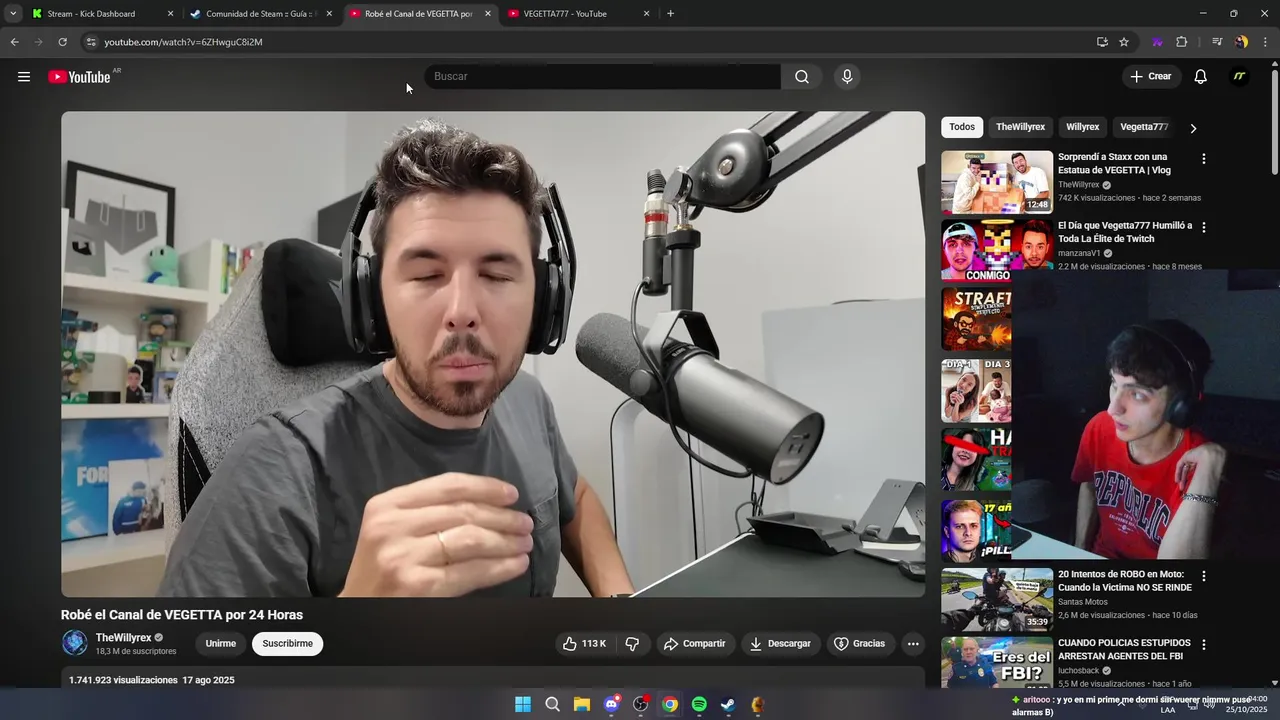
Task: Open Sorprendí a Staxx video thumbnail
Action: point(997,182)
